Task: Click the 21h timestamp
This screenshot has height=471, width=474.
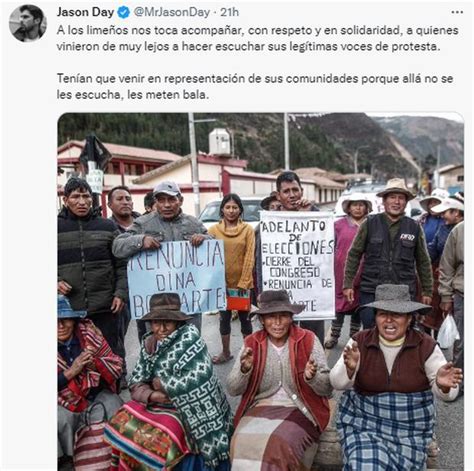Action: 229,12
